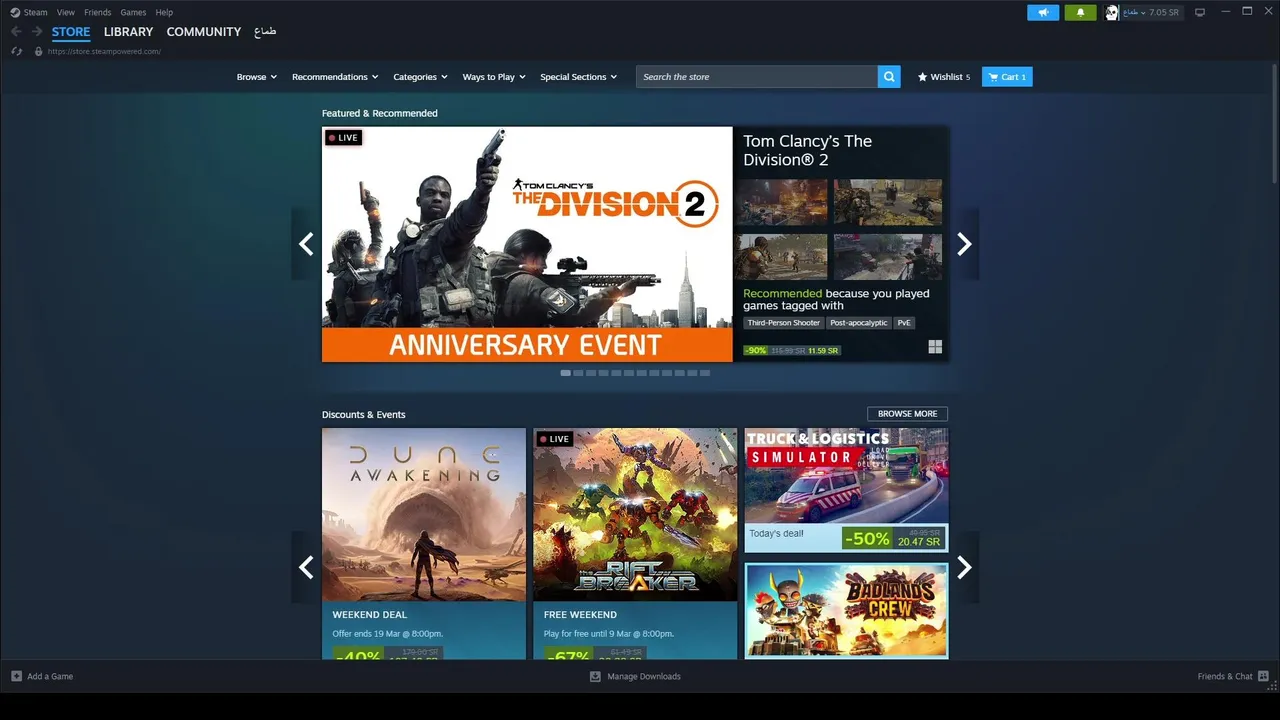Show next featured game arrow
This screenshot has width=1280, height=720.
[964, 244]
